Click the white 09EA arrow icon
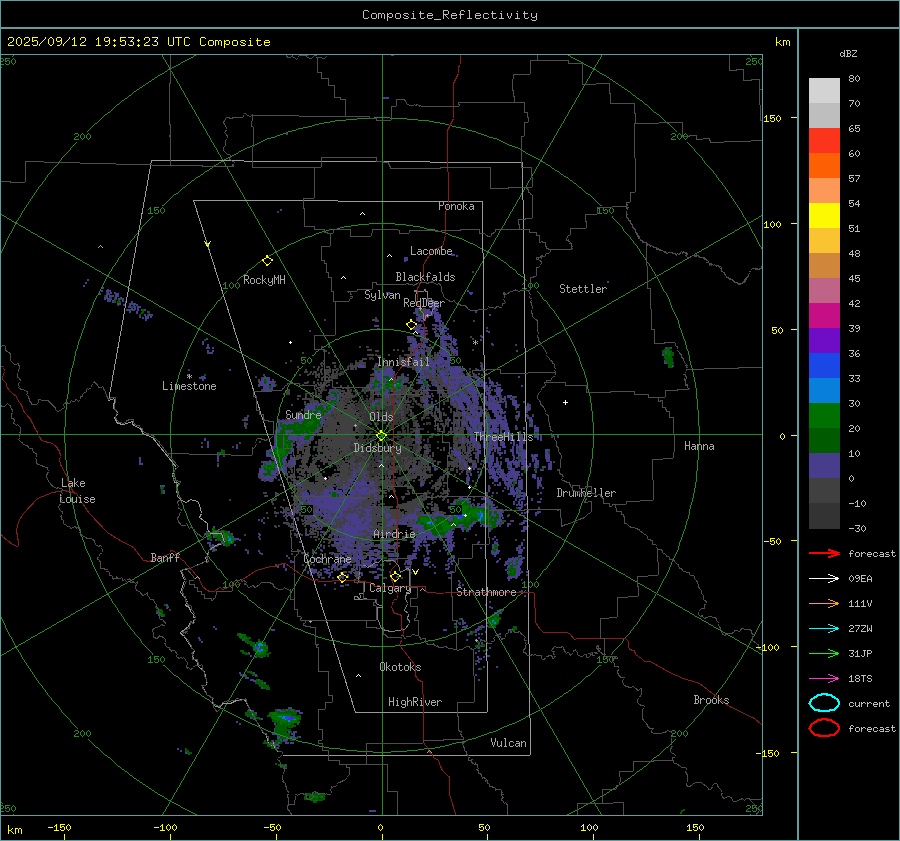 pos(824,579)
